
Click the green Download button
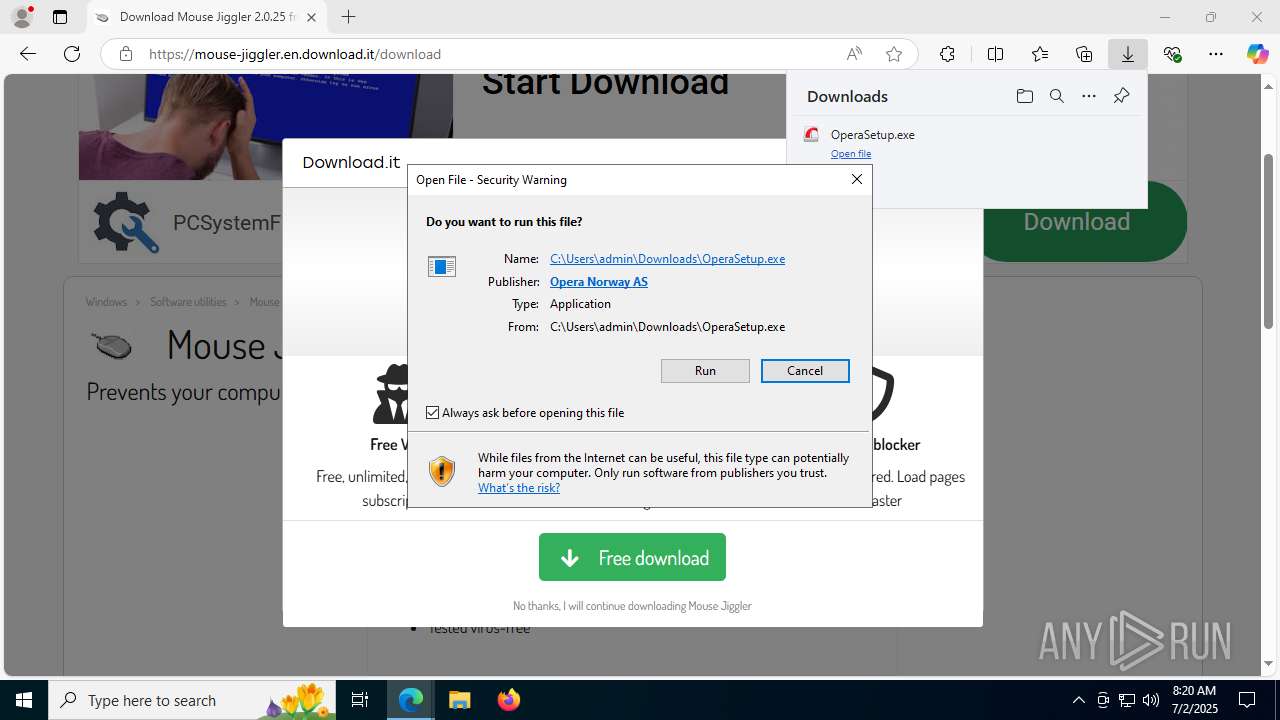(1076, 222)
